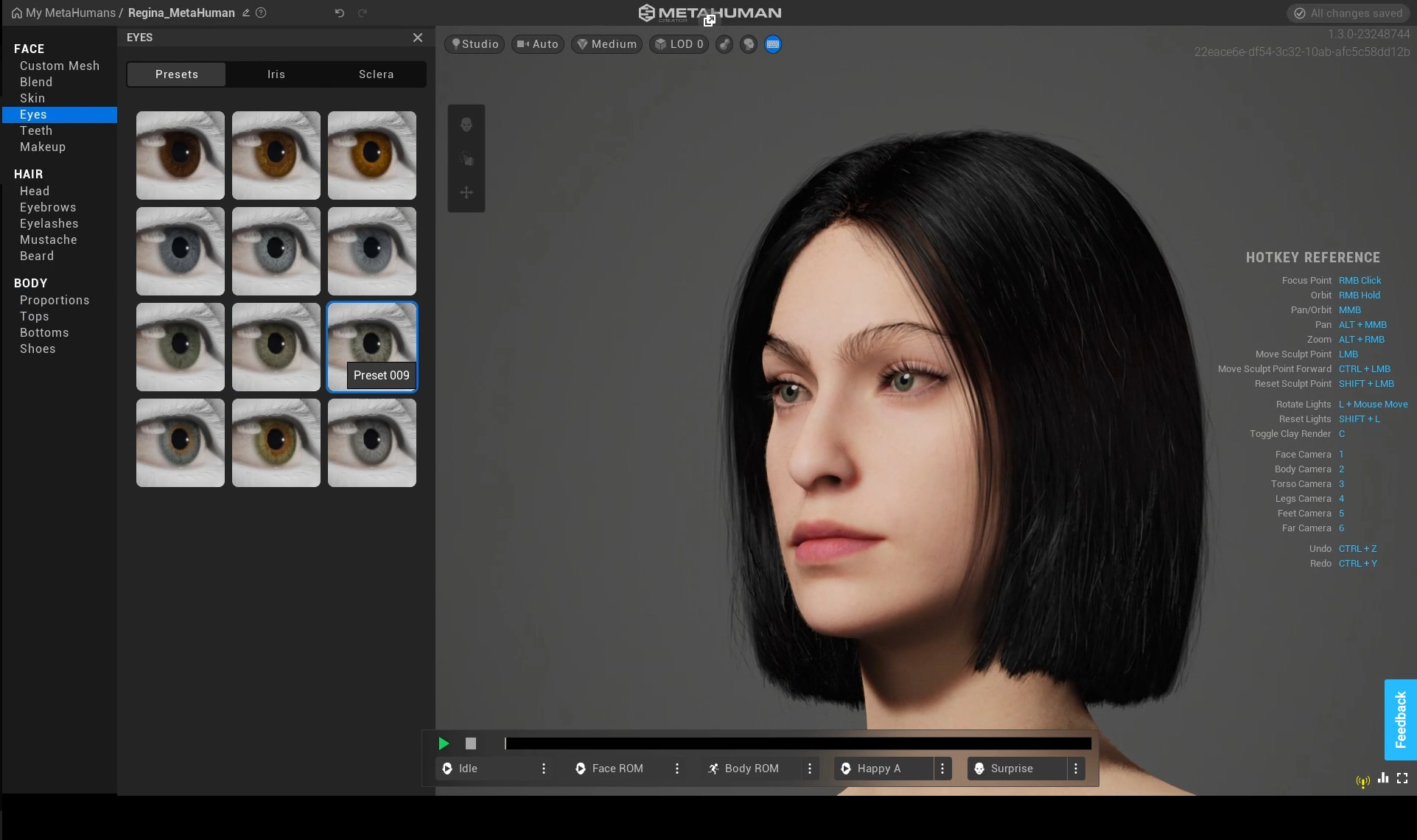Toggle hotkey reference keyboard icon
Viewport: 1417px width, 840px height.
click(x=772, y=44)
